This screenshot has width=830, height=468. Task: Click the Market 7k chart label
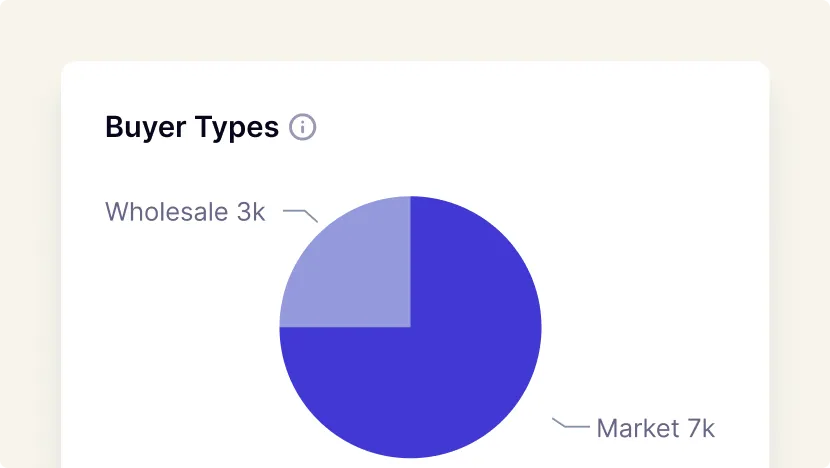[655, 429]
